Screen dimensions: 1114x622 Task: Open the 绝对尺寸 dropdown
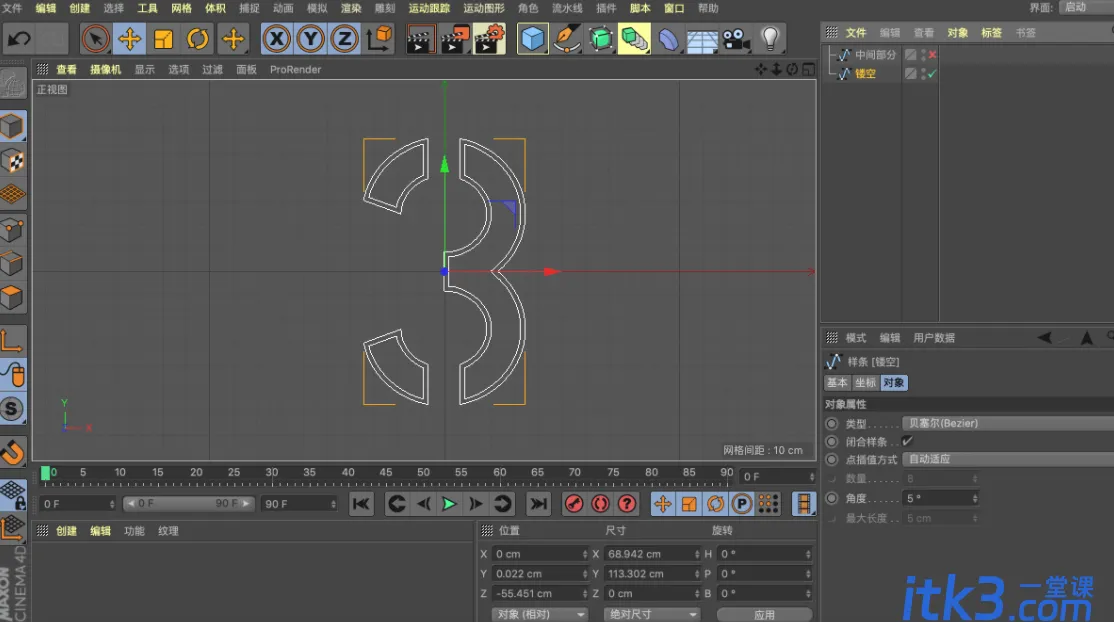[652, 614]
